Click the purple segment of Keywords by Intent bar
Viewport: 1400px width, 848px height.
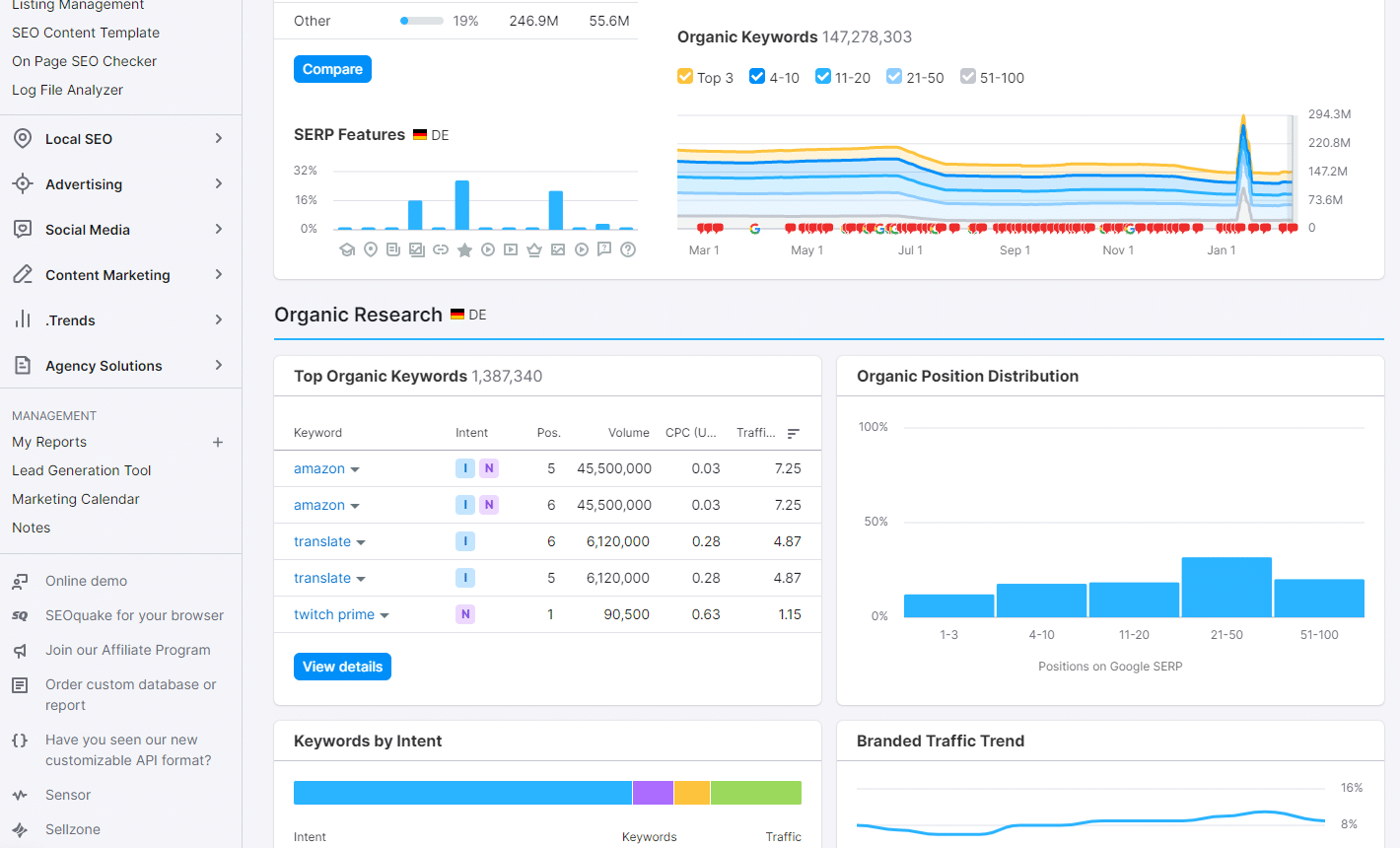pyautogui.click(x=653, y=793)
